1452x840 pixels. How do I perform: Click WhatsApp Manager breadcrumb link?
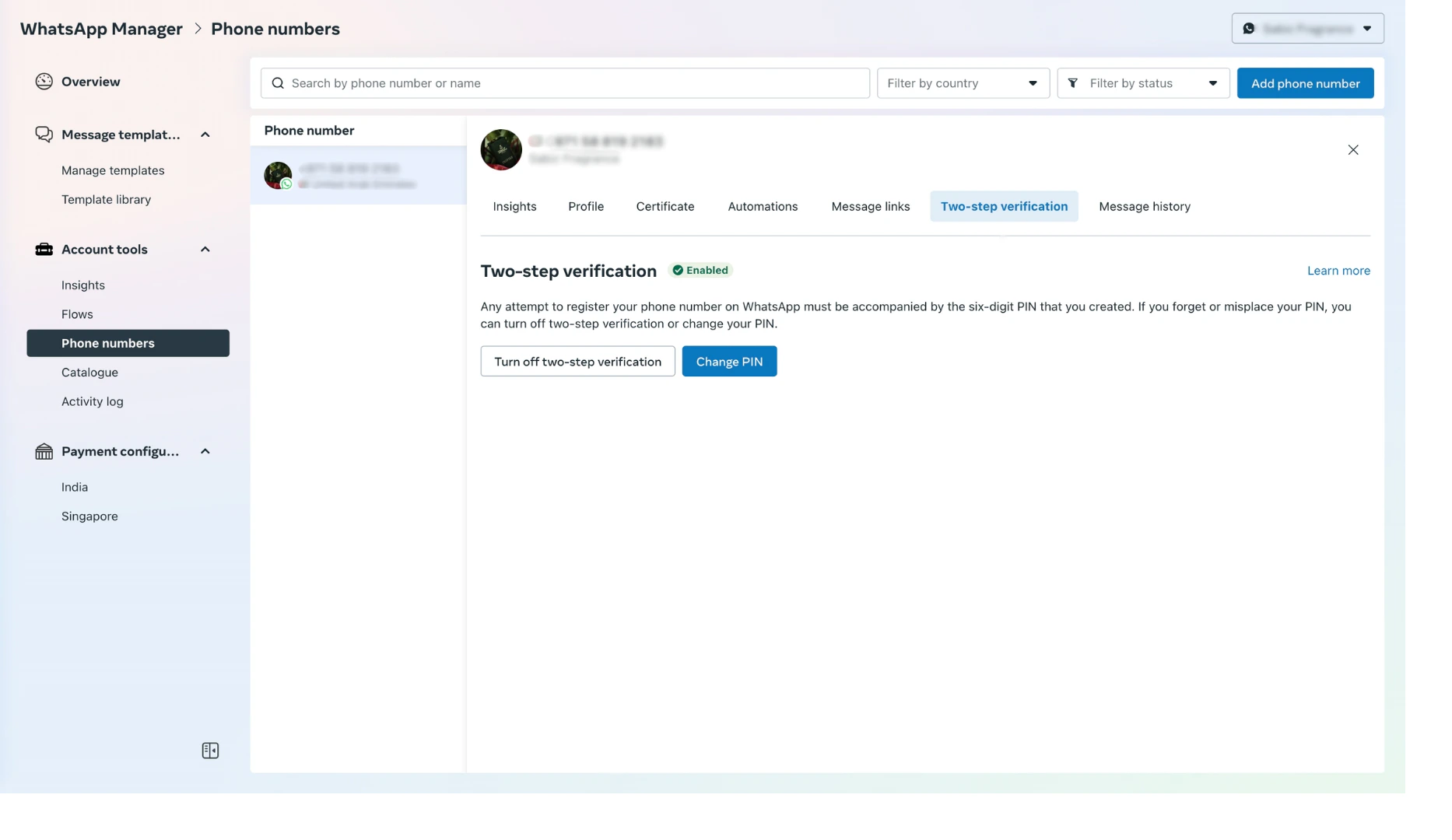point(101,29)
